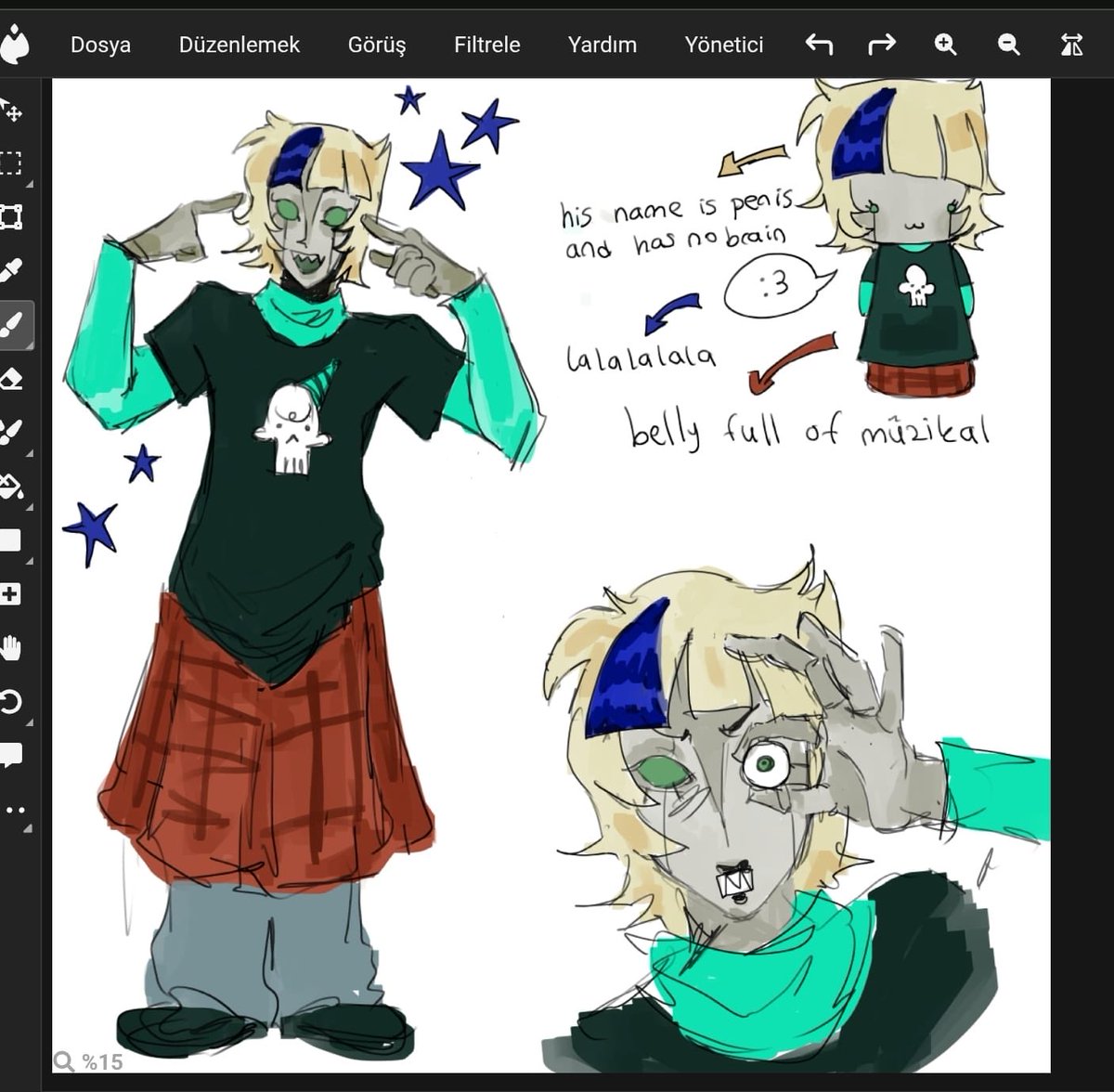Image resolution: width=1114 pixels, height=1092 pixels.
Task: Select the Move tool
Action: tap(11, 110)
